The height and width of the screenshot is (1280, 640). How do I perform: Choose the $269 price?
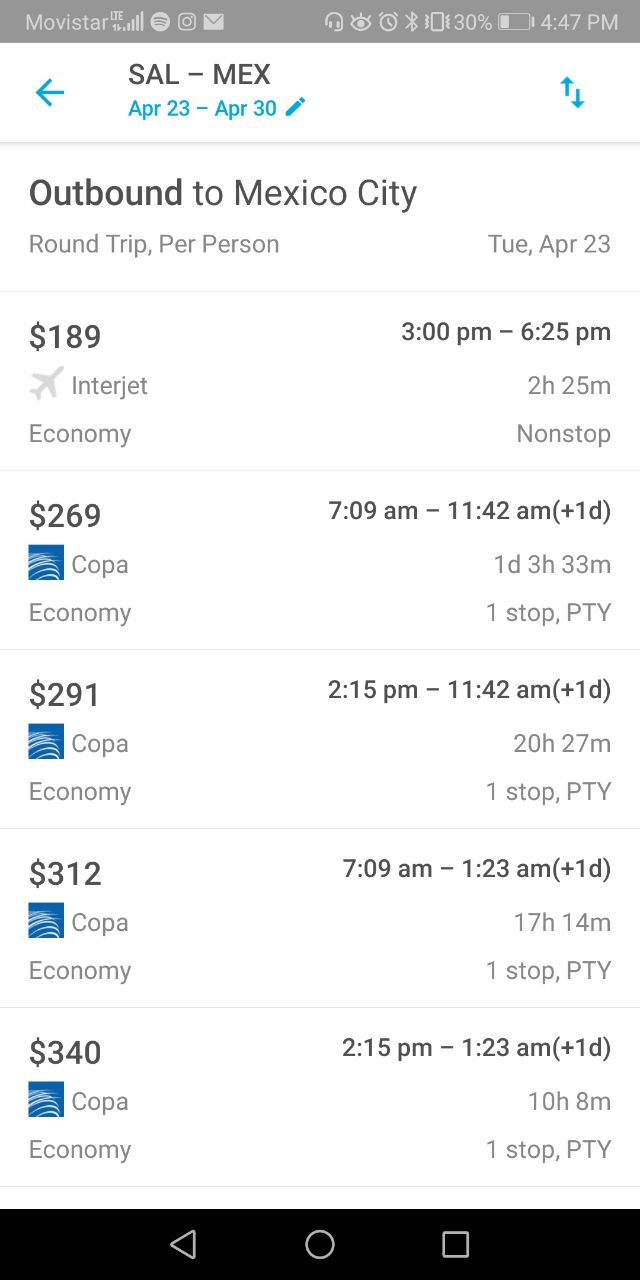pos(65,515)
